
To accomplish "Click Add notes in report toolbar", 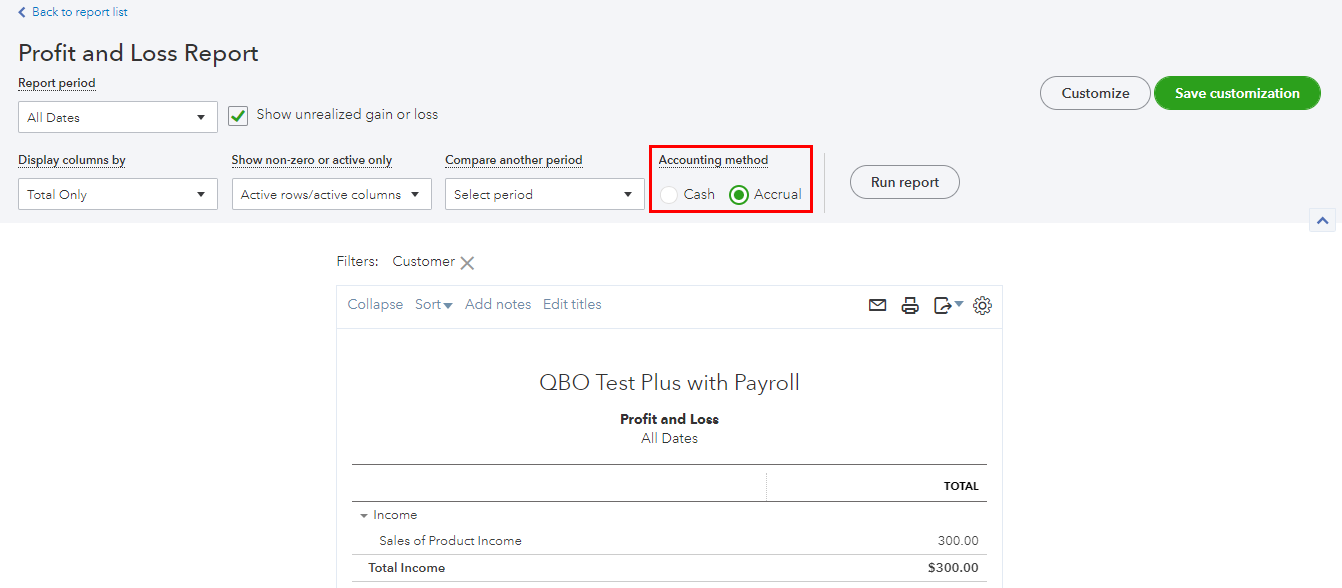I will point(498,305).
